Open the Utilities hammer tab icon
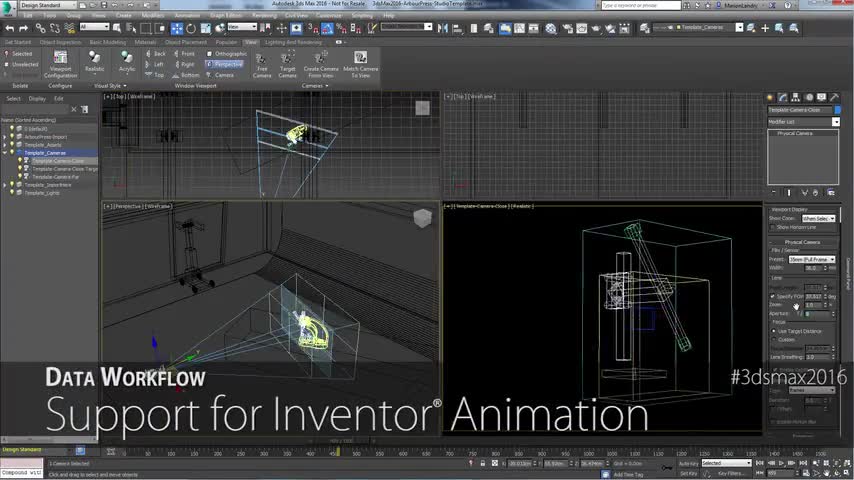This screenshot has height=480, width=854. click(x=834, y=98)
